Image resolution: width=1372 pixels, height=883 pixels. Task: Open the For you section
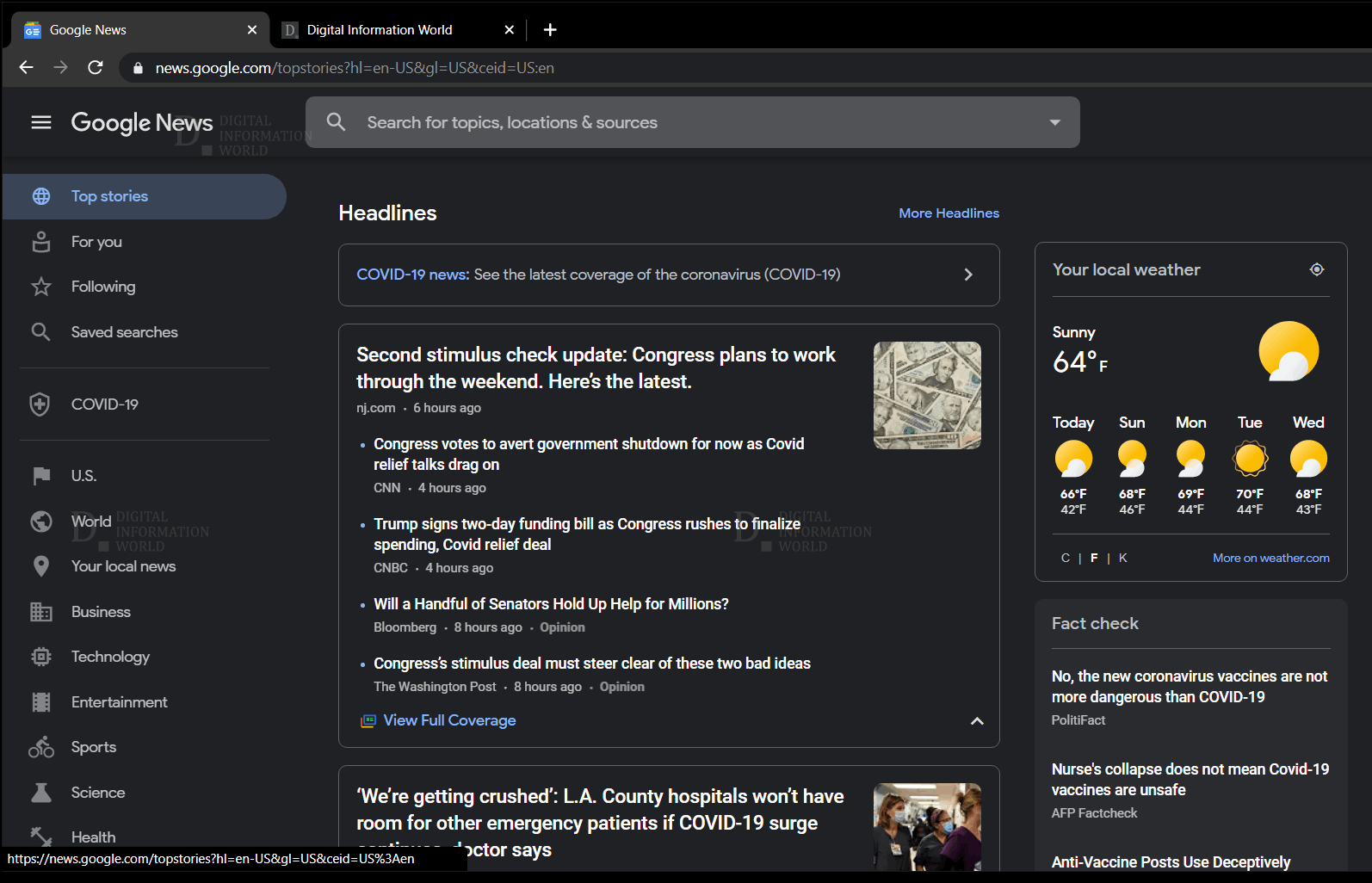click(x=96, y=242)
